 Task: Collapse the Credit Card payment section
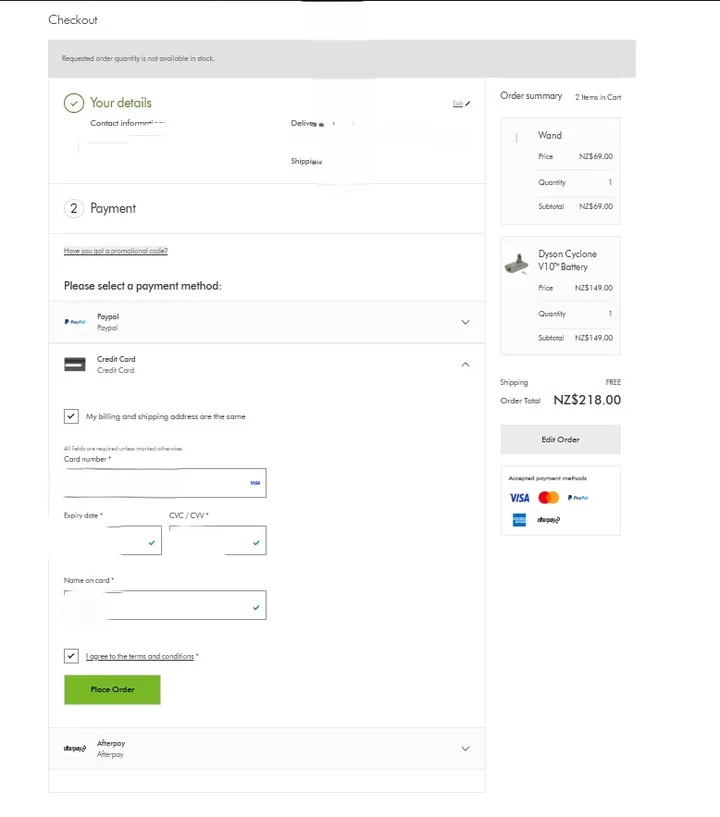pos(465,364)
